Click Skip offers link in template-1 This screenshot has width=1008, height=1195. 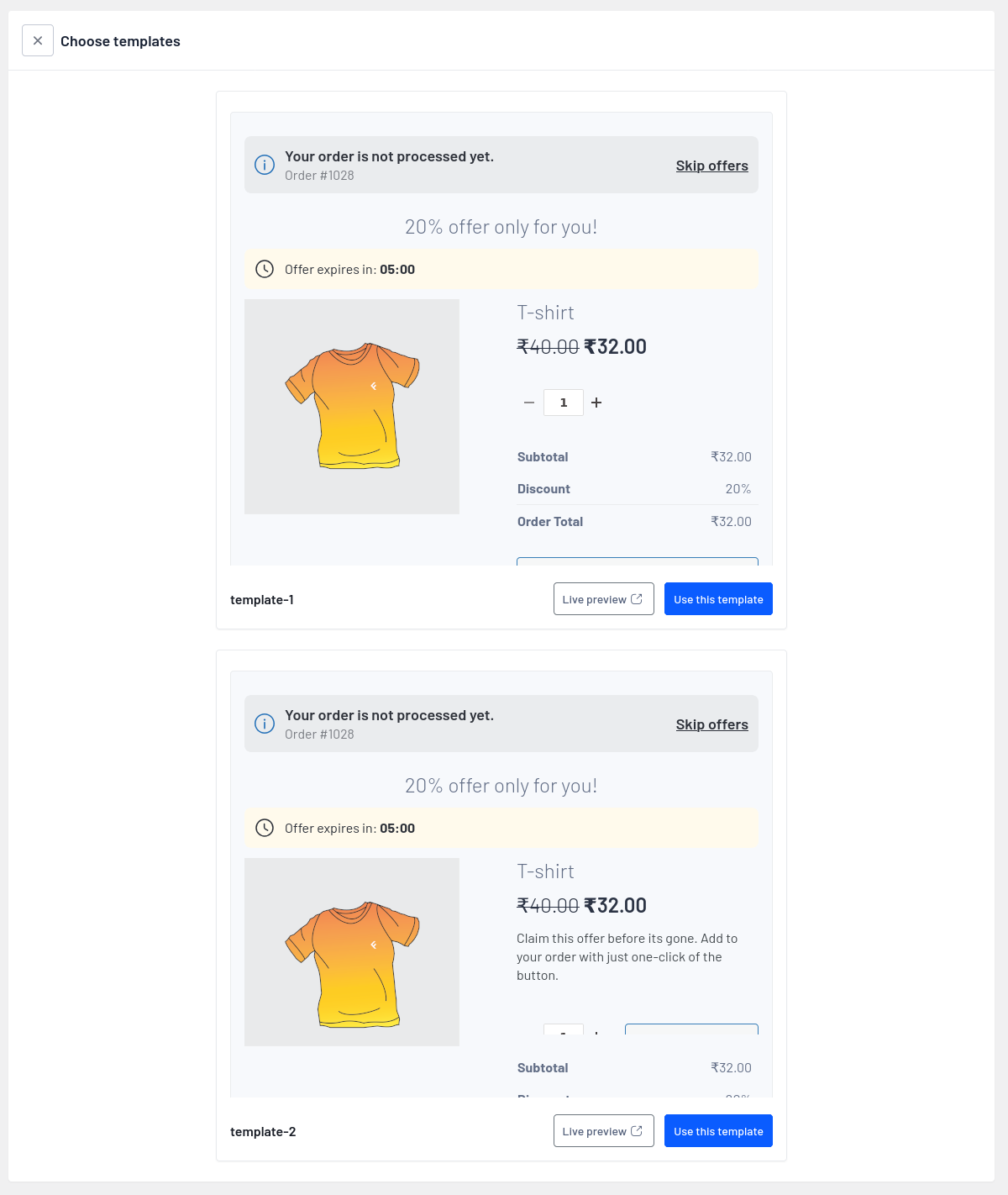coord(711,166)
